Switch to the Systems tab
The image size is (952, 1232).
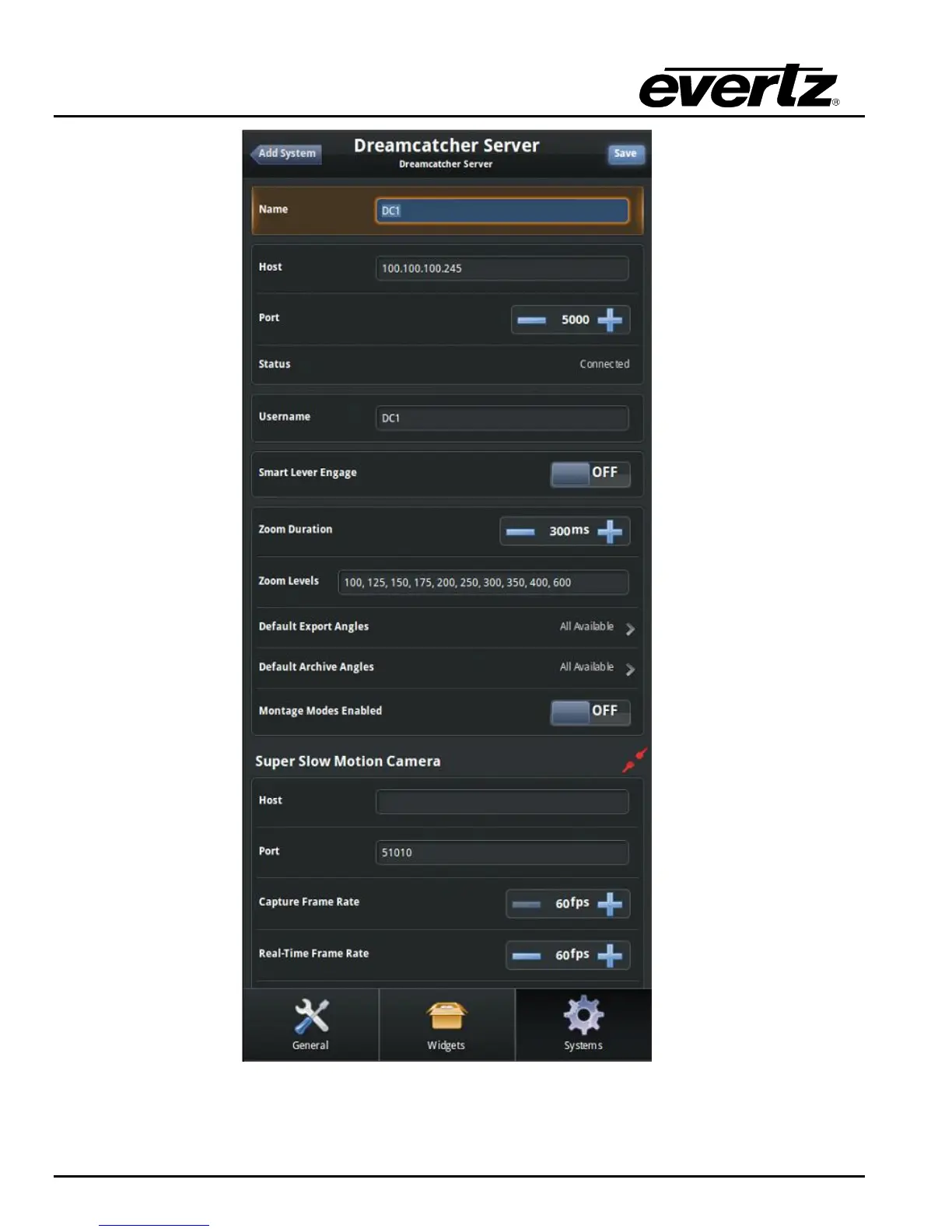coord(583,1024)
